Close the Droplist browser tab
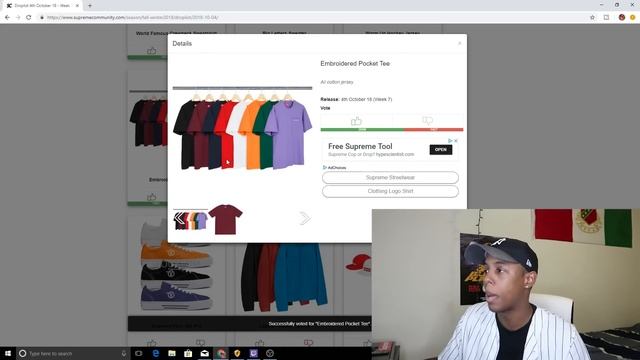Screen dimensions: 640x360 coord(77,6)
